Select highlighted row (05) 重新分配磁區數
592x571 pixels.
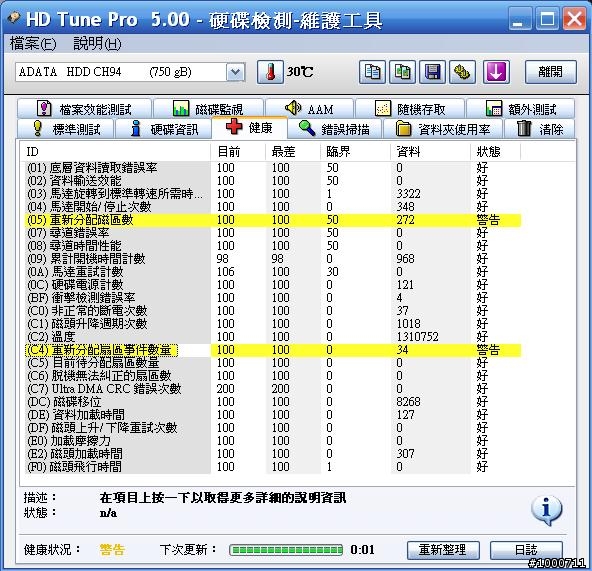(x=273, y=220)
